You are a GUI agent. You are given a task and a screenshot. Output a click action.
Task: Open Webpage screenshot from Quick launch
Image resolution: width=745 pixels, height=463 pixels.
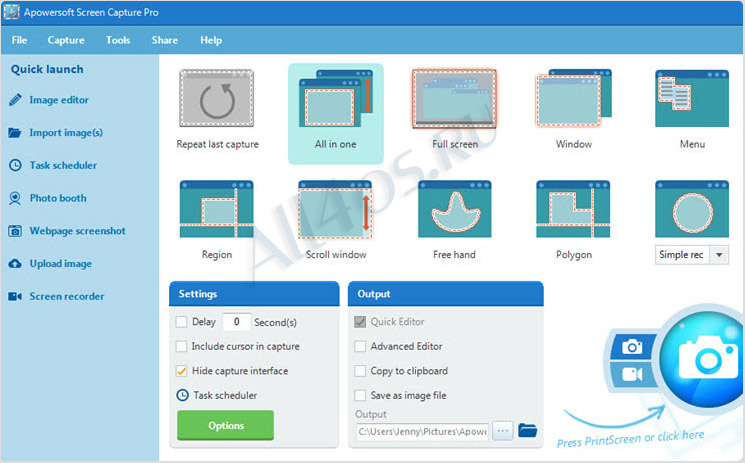(77, 231)
